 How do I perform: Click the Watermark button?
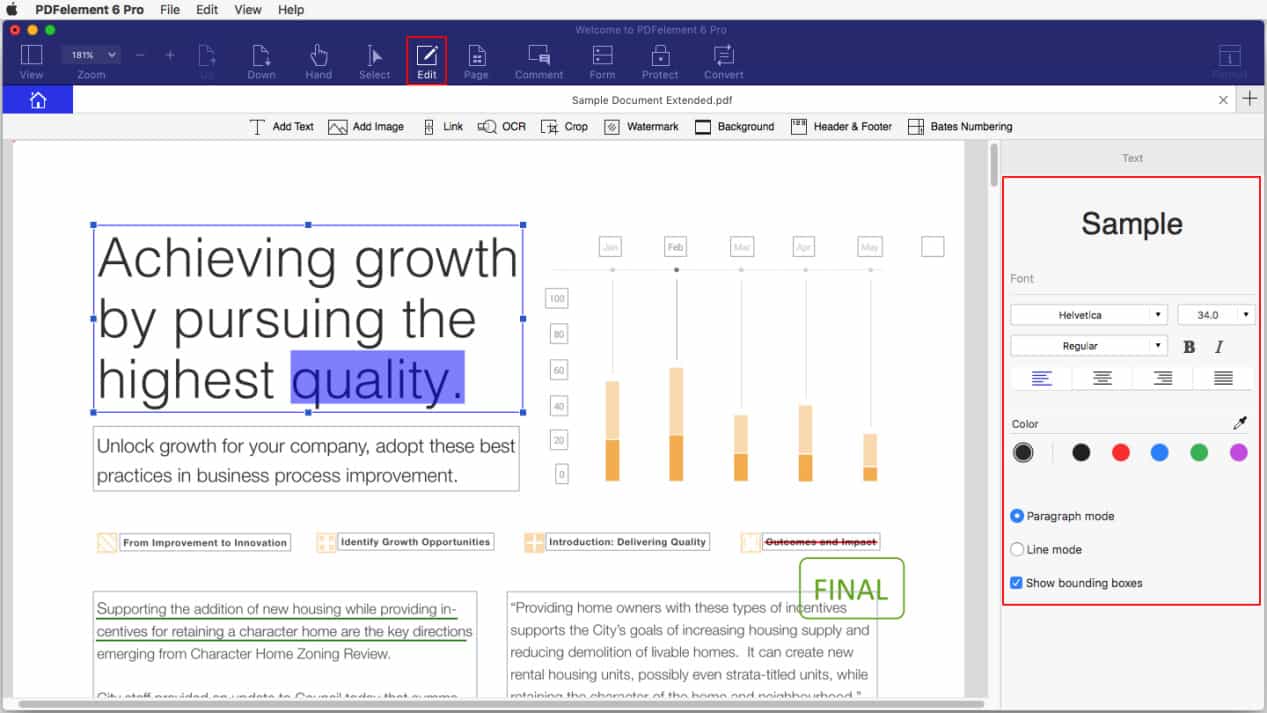point(641,127)
